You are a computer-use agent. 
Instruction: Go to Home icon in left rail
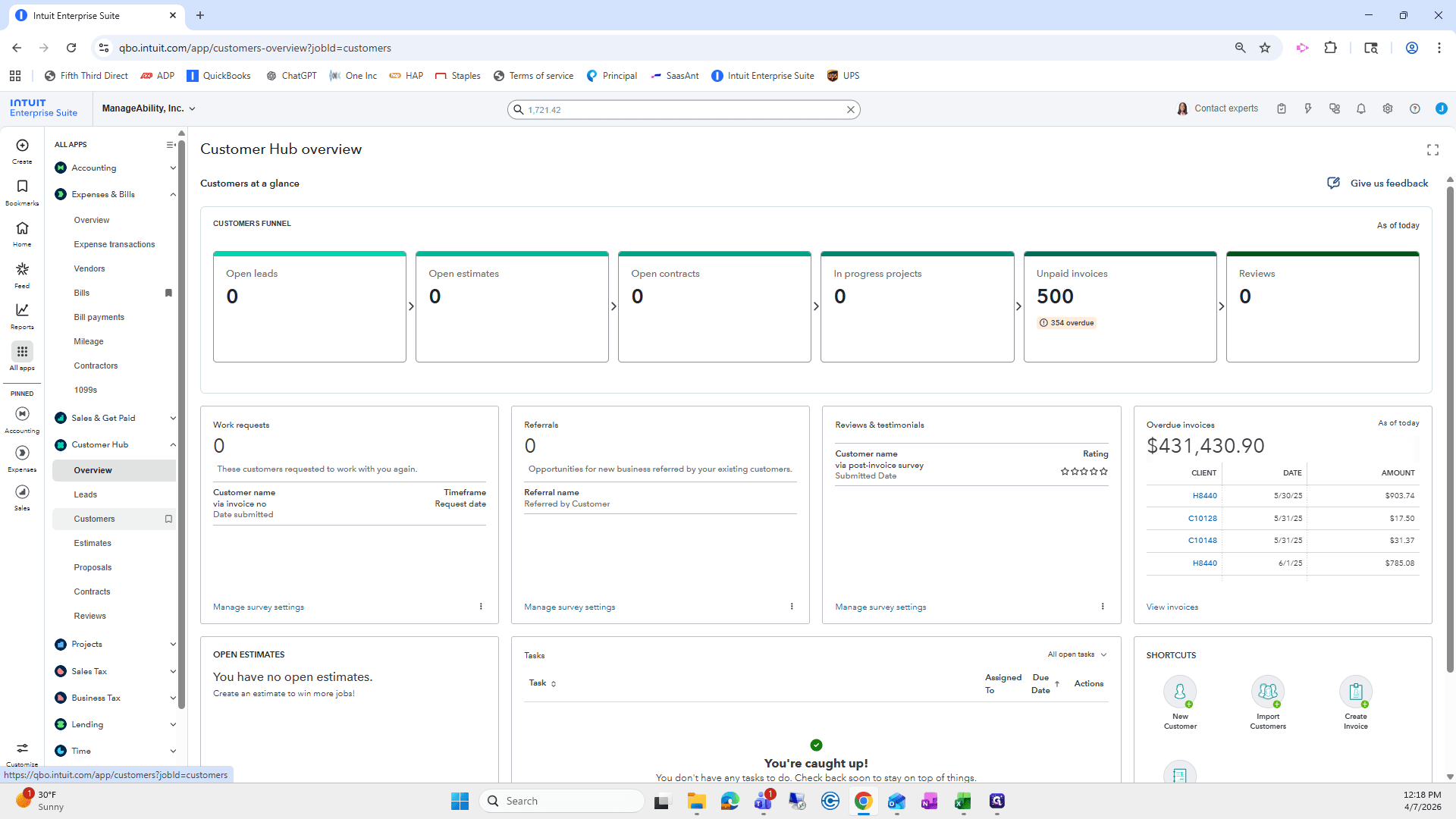point(22,228)
